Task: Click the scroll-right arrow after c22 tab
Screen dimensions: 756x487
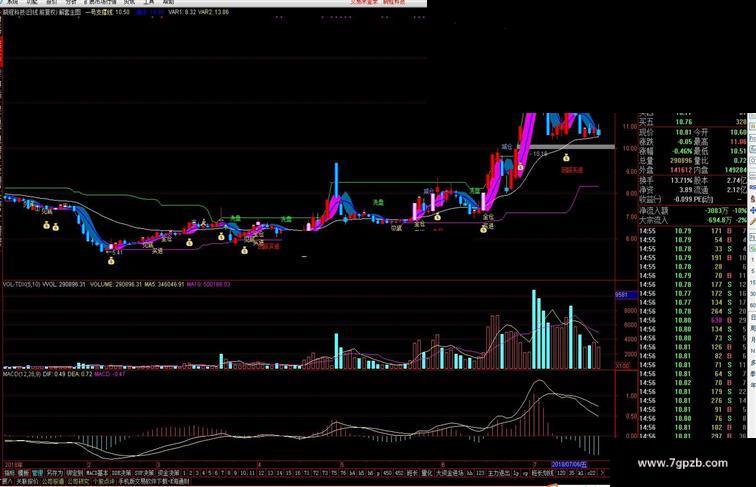Action: [x=602, y=473]
